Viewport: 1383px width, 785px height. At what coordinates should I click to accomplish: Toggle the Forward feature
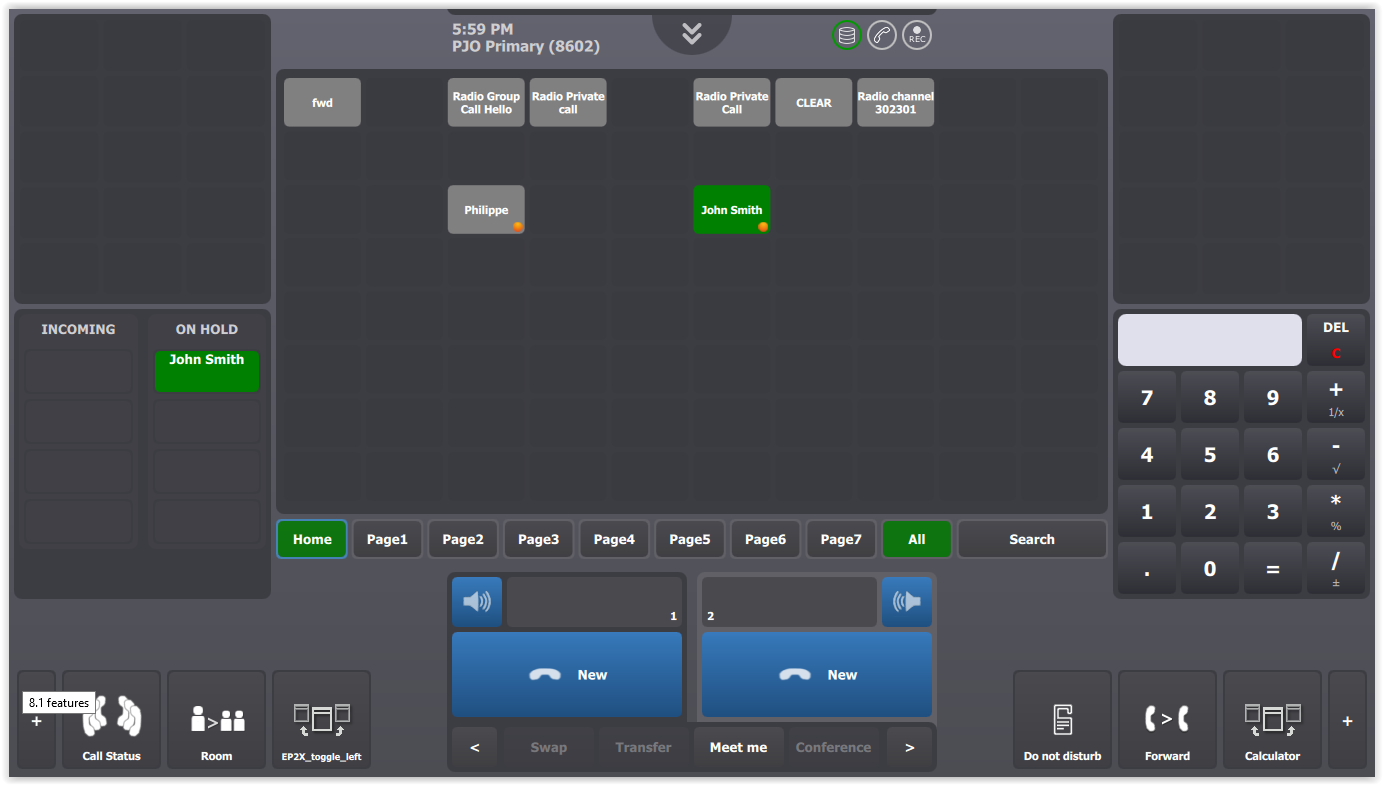pos(1167,720)
